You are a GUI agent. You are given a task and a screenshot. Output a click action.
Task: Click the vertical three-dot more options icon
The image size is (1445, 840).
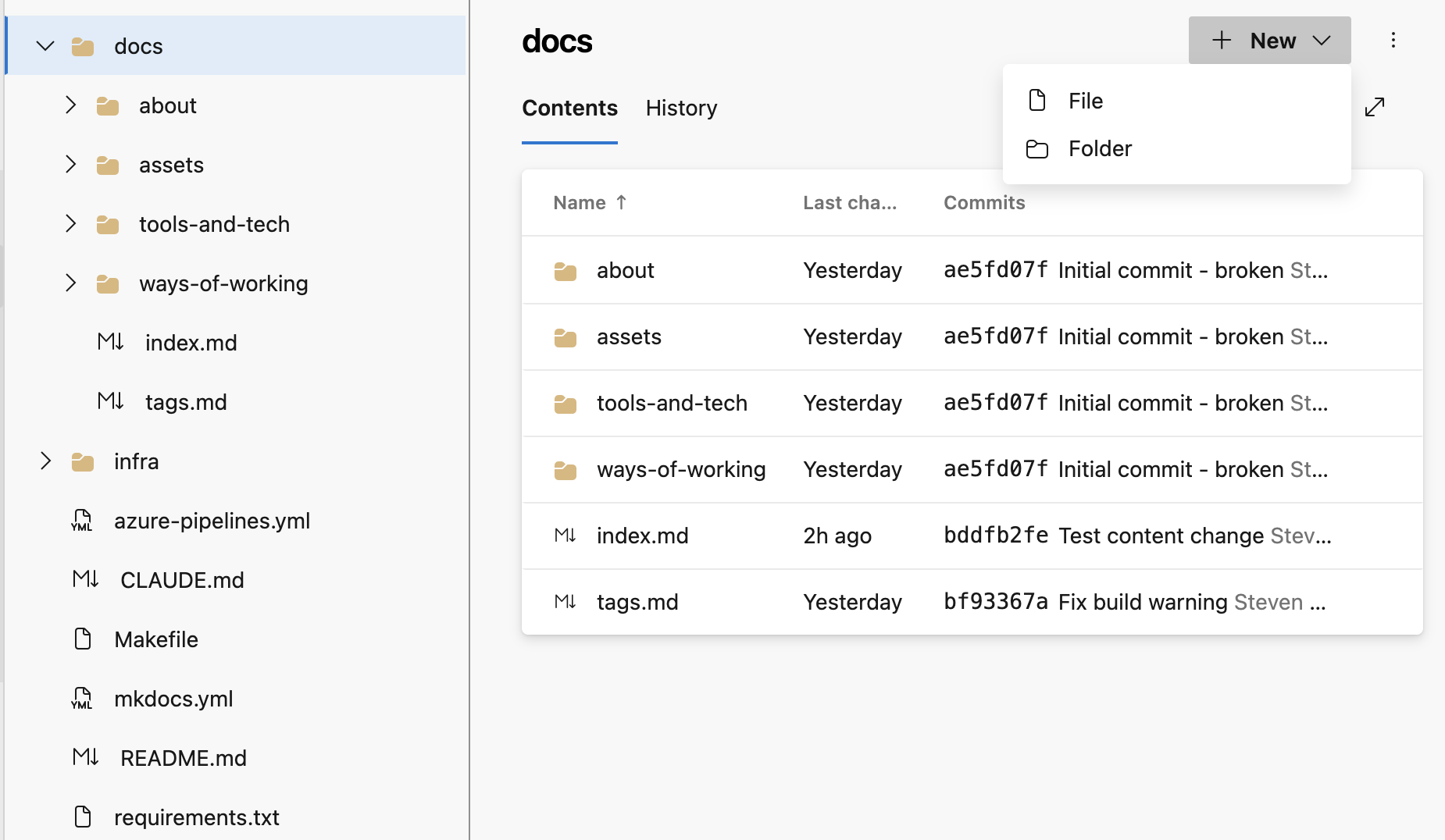pyautogui.click(x=1393, y=41)
